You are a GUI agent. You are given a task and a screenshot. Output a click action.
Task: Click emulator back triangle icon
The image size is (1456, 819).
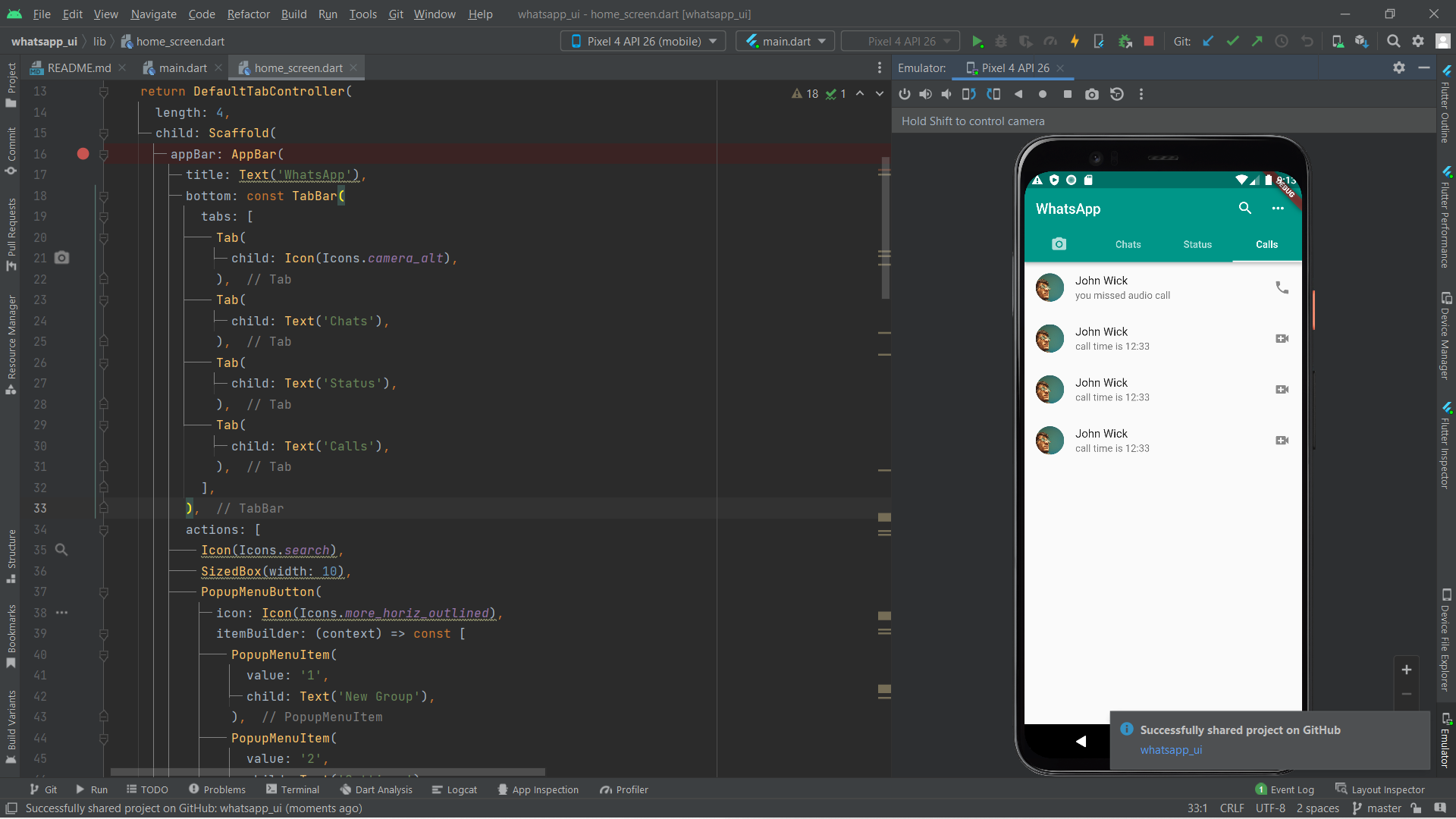click(x=1018, y=94)
